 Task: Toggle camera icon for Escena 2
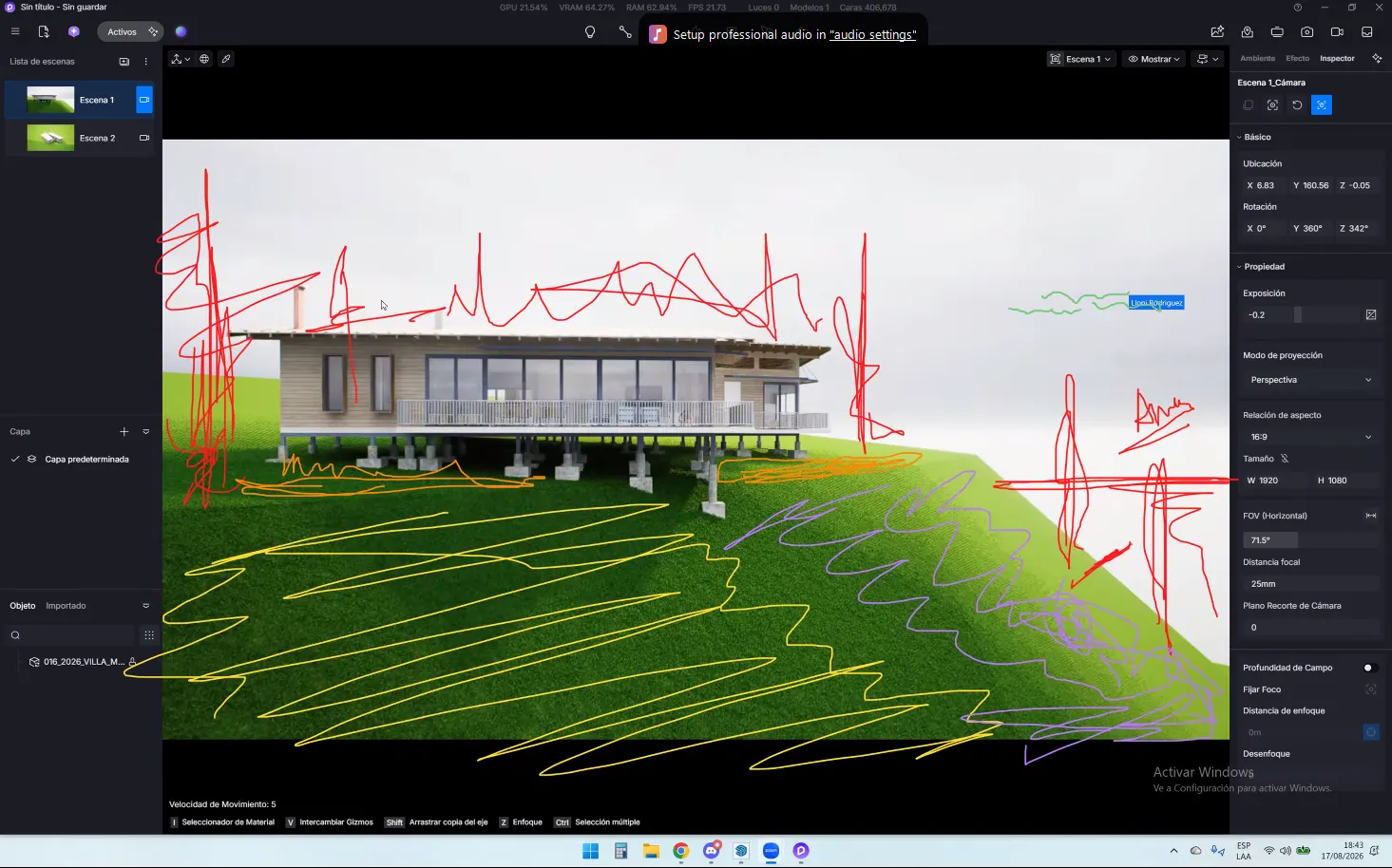tap(144, 138)
